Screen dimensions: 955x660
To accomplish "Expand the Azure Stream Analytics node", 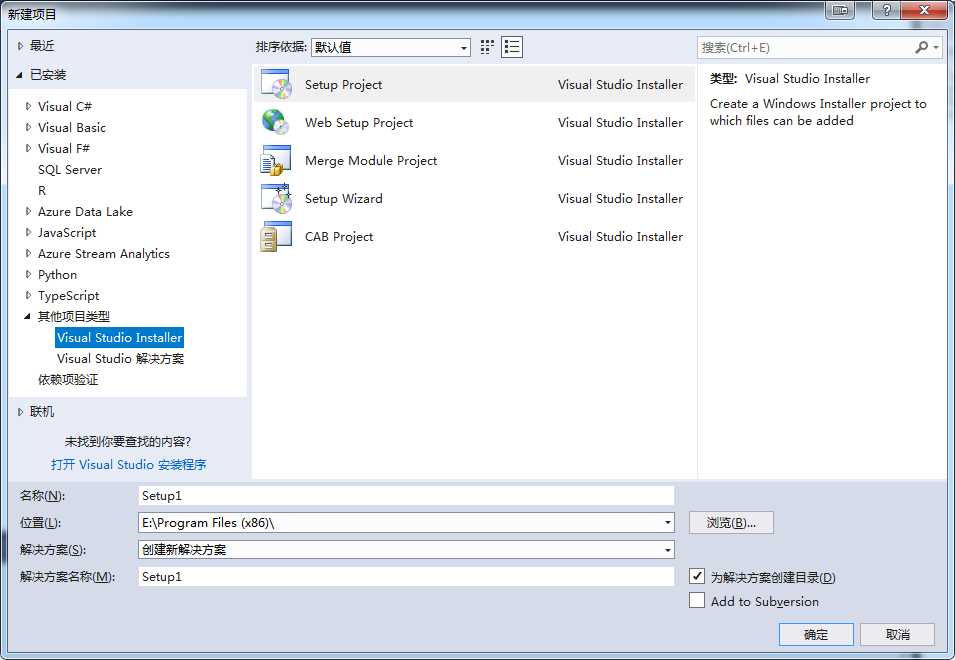I will tap(28, 253).
